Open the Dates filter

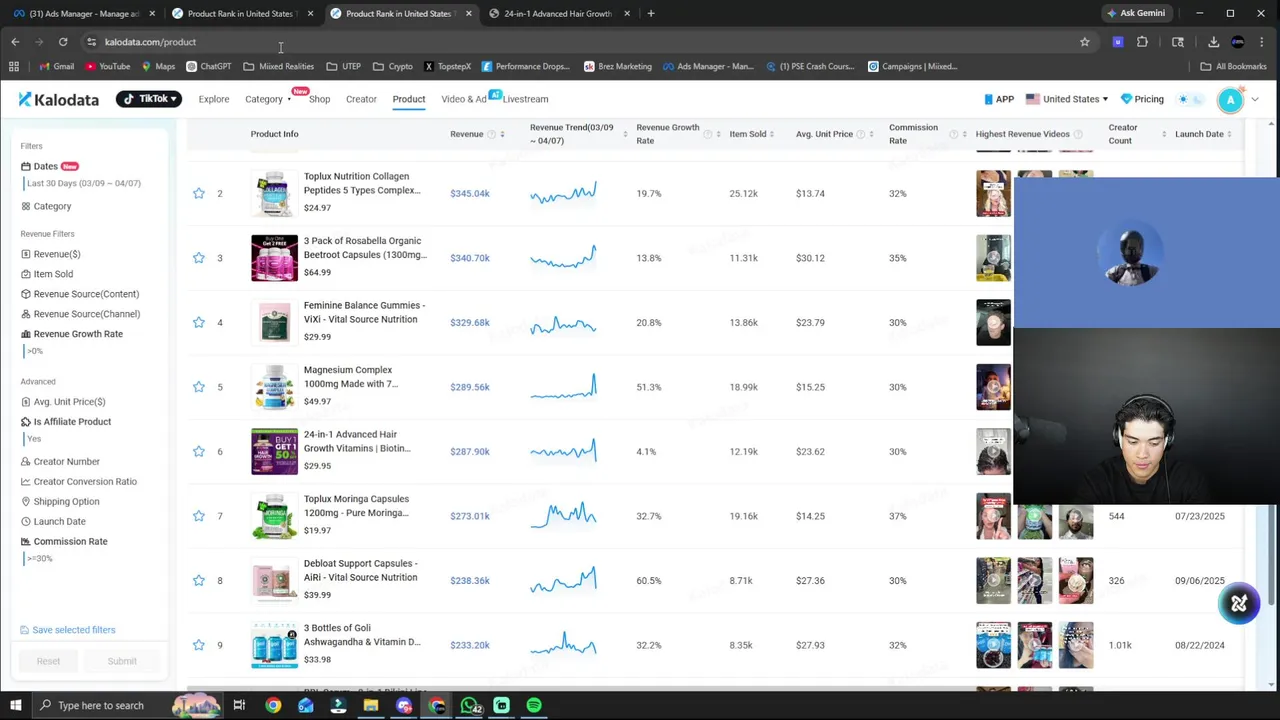(x=46, y=166)
